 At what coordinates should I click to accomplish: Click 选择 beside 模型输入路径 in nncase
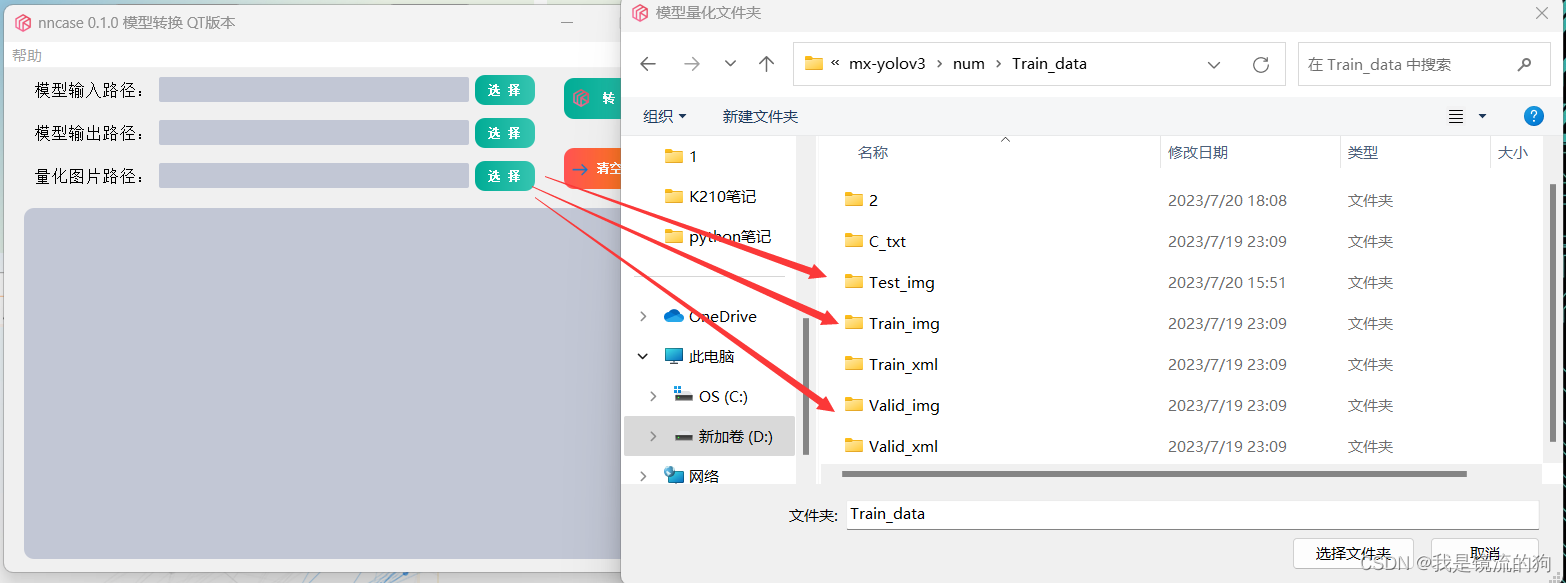point(504,90)
